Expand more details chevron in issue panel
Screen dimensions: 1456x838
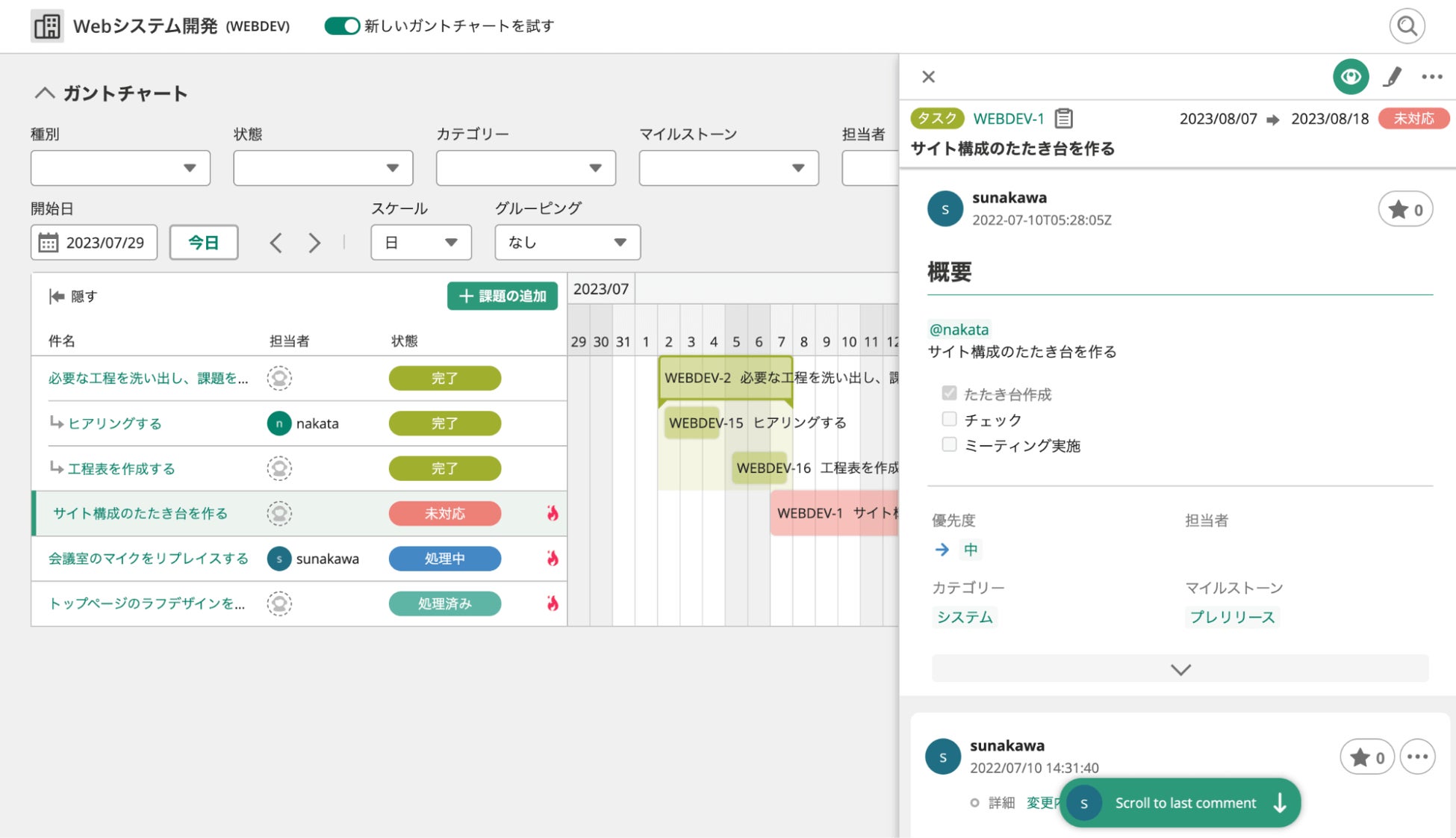coord(1180,669)
